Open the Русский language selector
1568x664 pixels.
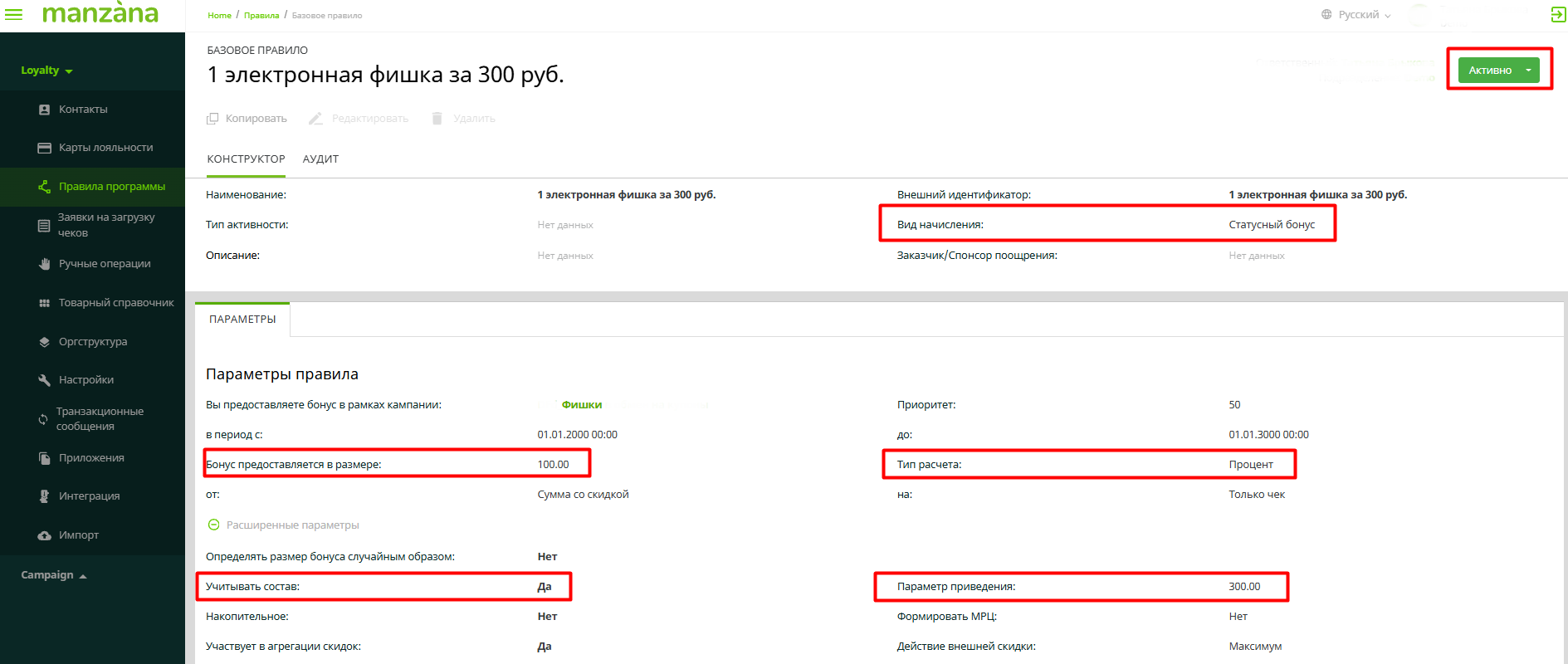pos(1356,15)
